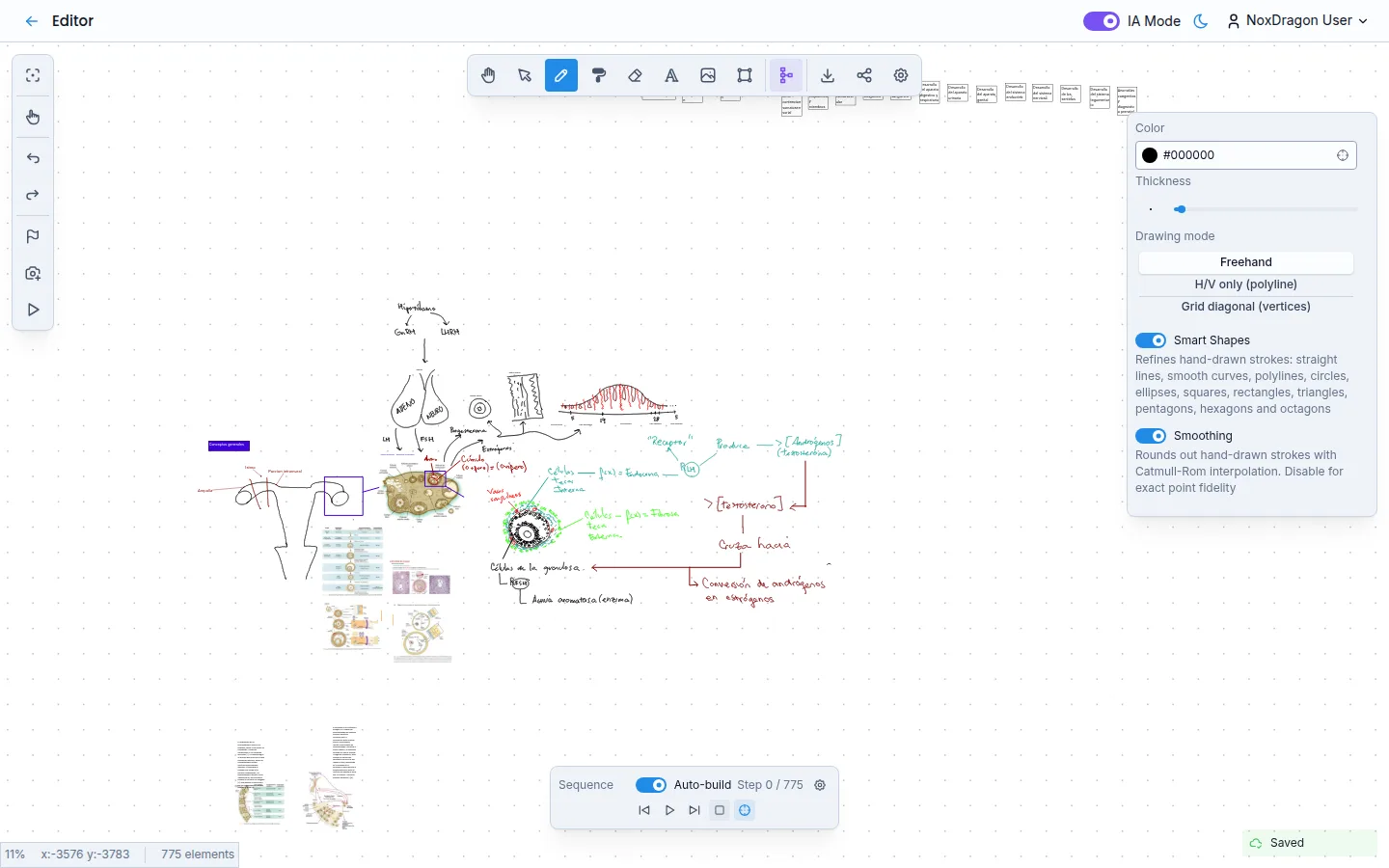The height and width of the screenshot is (868, 1389).
Task: Open the NoxDragon User dropdown menu
Action: pos(1297,21)
